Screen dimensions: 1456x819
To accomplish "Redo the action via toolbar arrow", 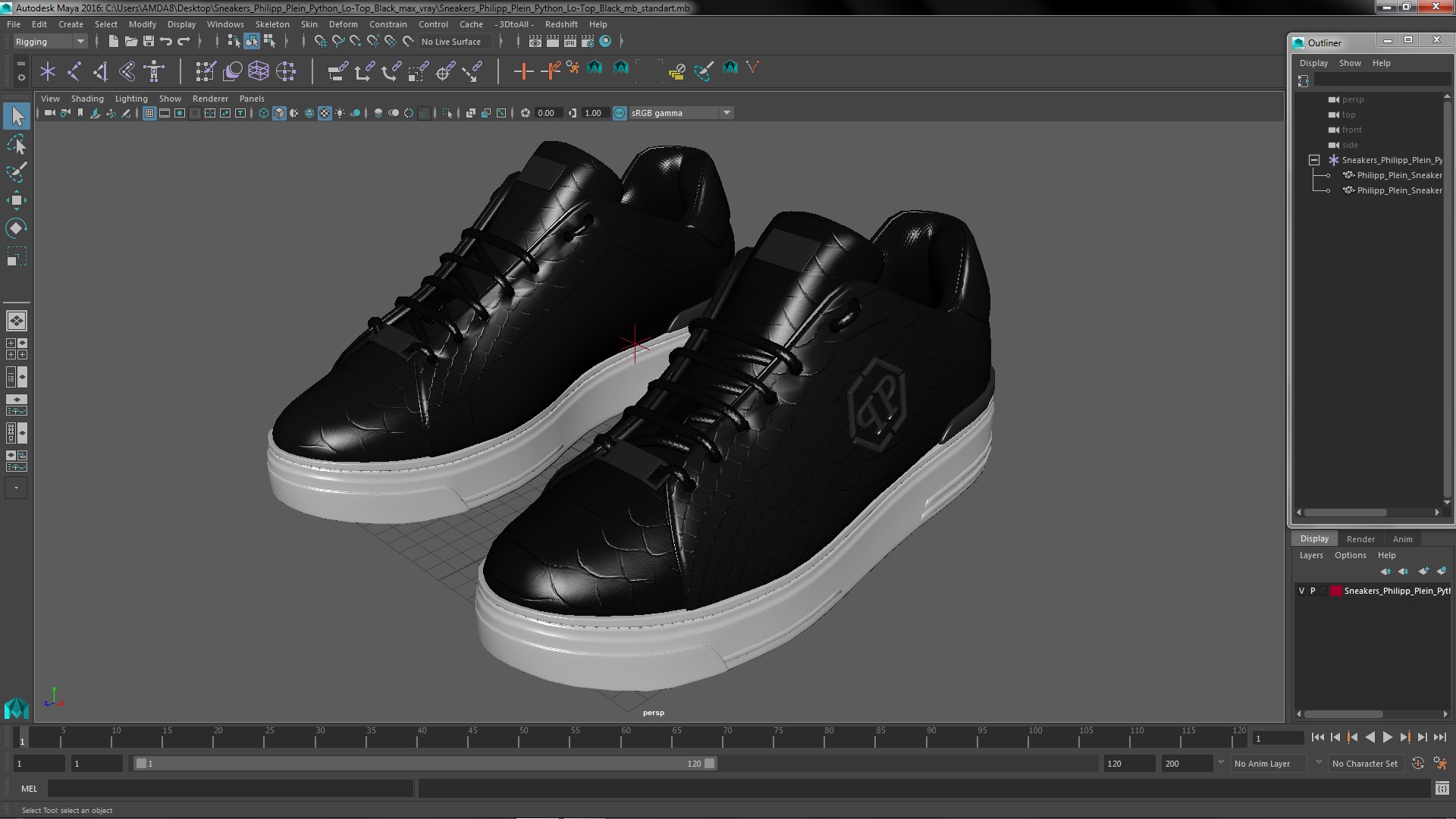I will click(184, 42).
